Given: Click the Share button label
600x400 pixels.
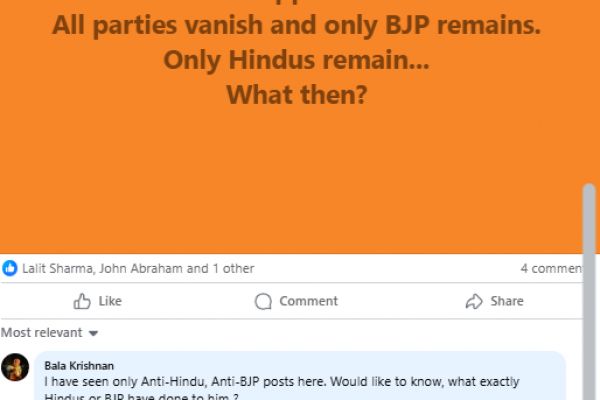Looking at the screenshot, I should [x=507, y=301].
